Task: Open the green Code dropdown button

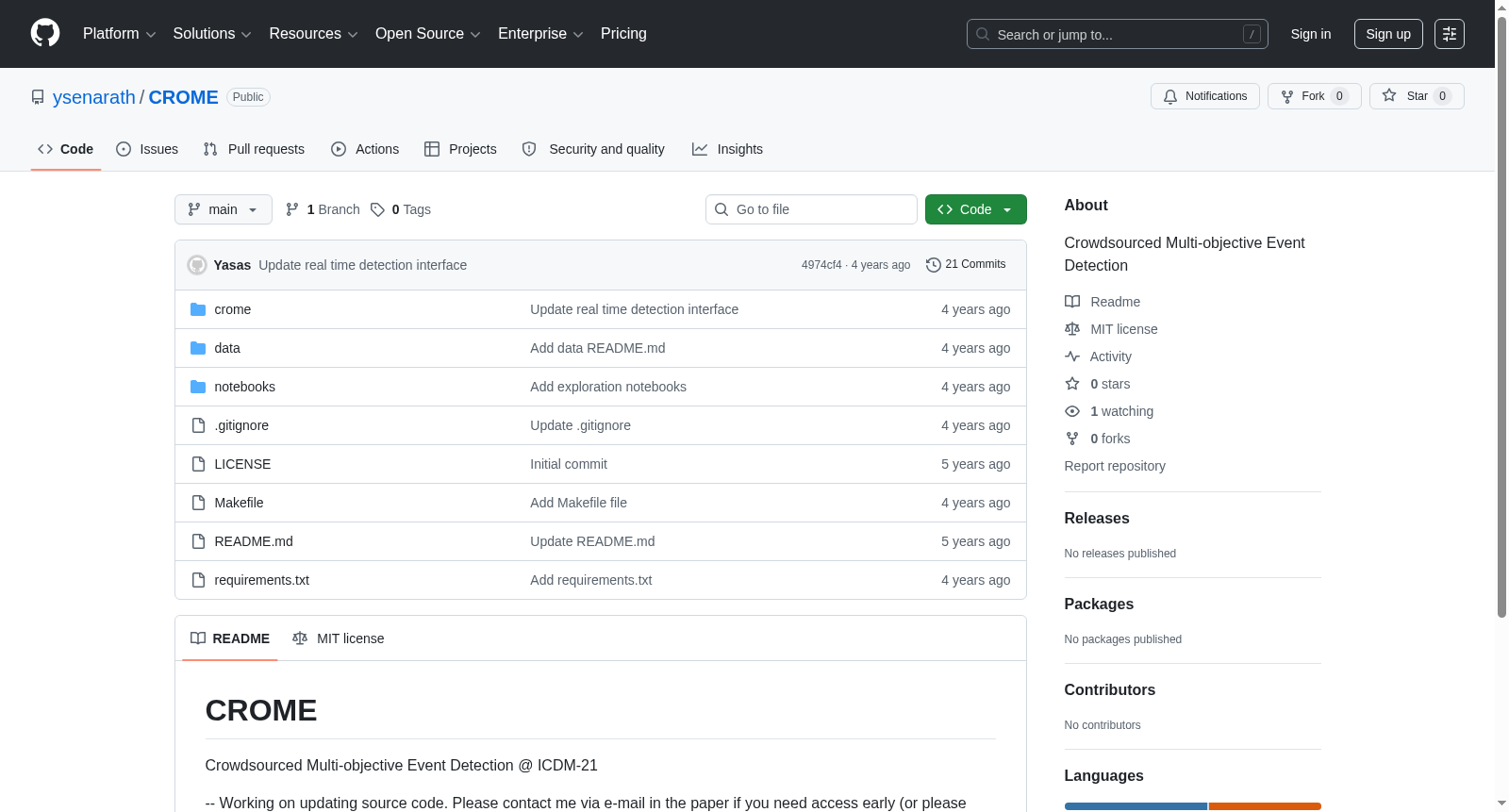Action: tap(976, 209)
